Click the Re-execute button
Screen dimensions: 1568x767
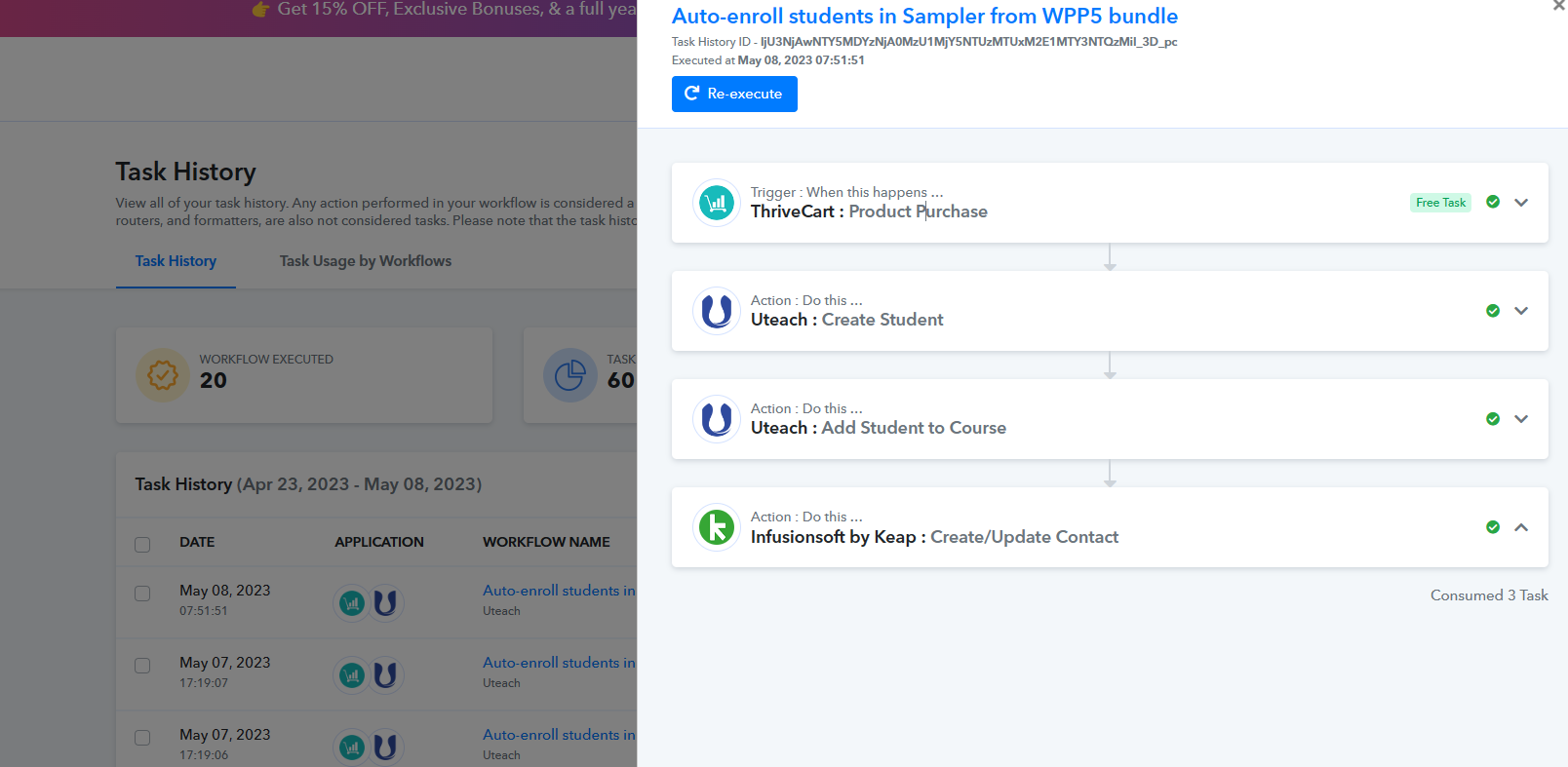click(x=734, y=94)
